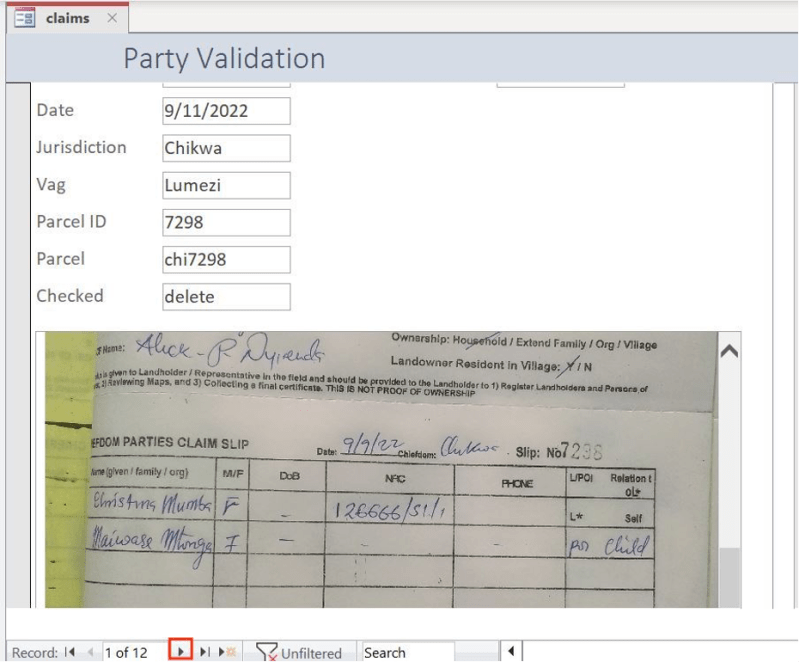
Task: Click the Vag label
Action: coord(51,184)
